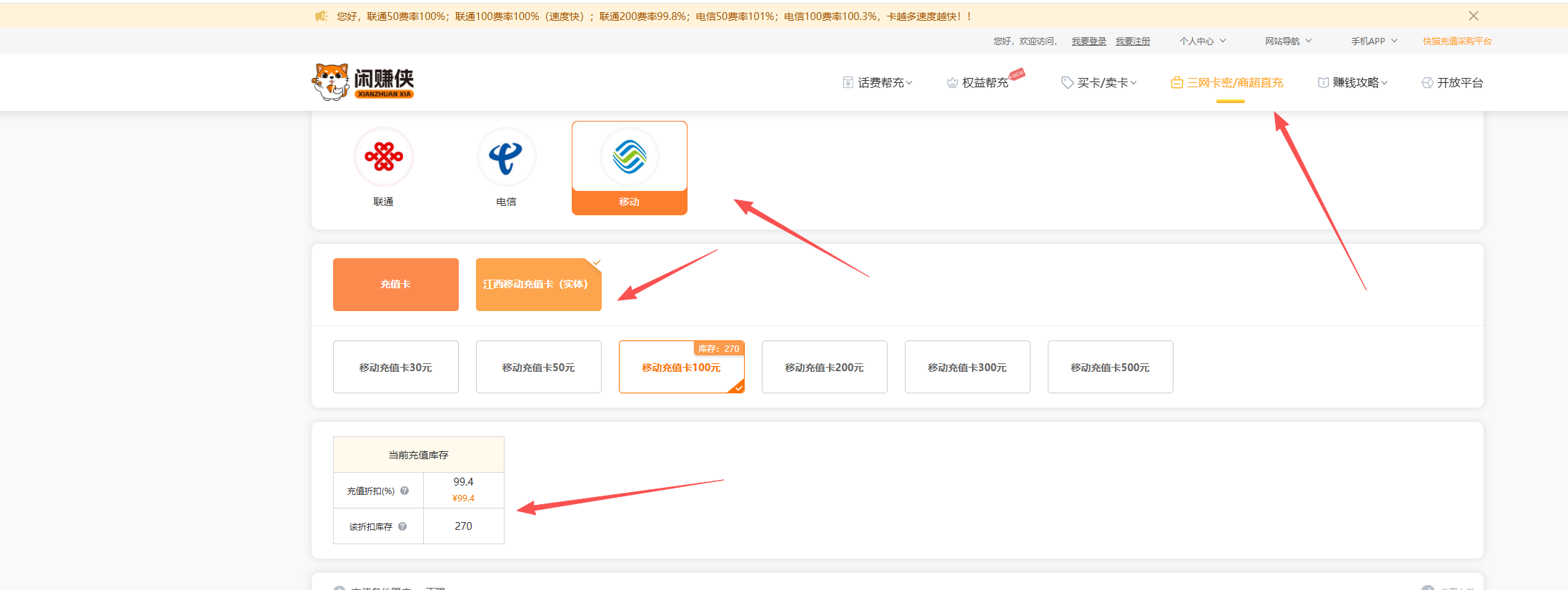Expand the 手机APP dropdown

1374,41
